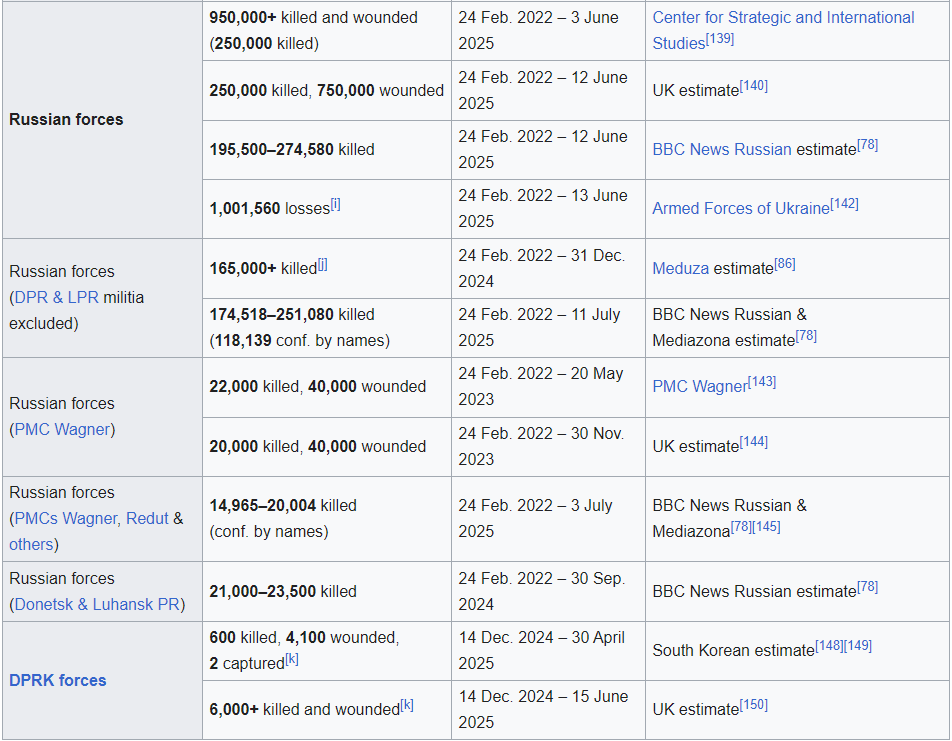The height and width of the screenshot is (741, 952).
Task: Open citation [78] beside BBC News Russian link
Action: point(868,145)
